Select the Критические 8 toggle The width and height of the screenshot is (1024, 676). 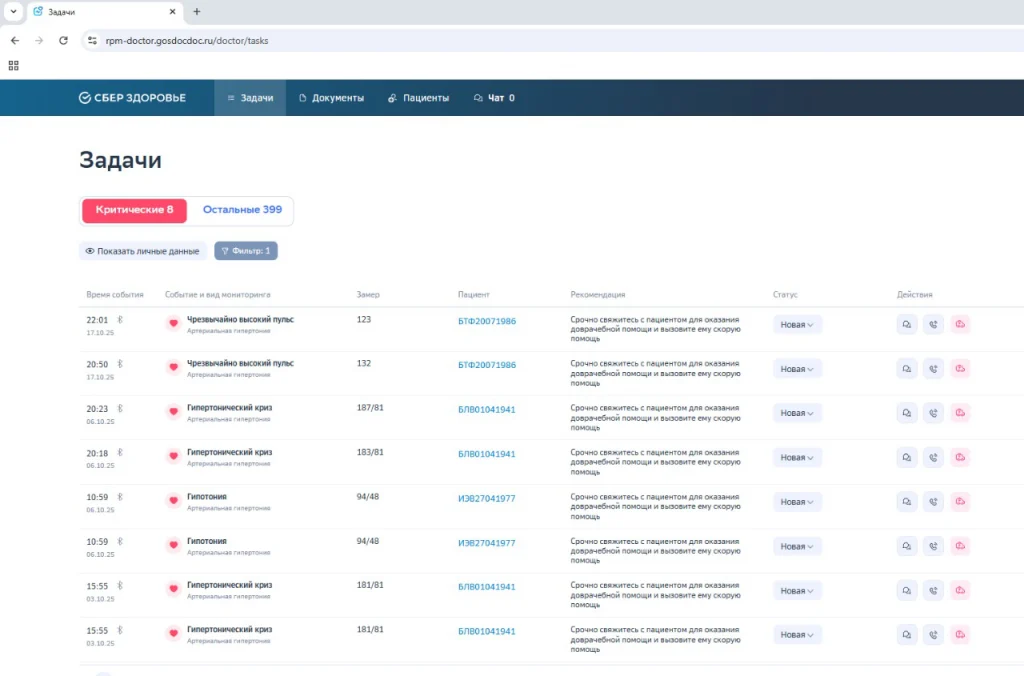coord(134,210)
